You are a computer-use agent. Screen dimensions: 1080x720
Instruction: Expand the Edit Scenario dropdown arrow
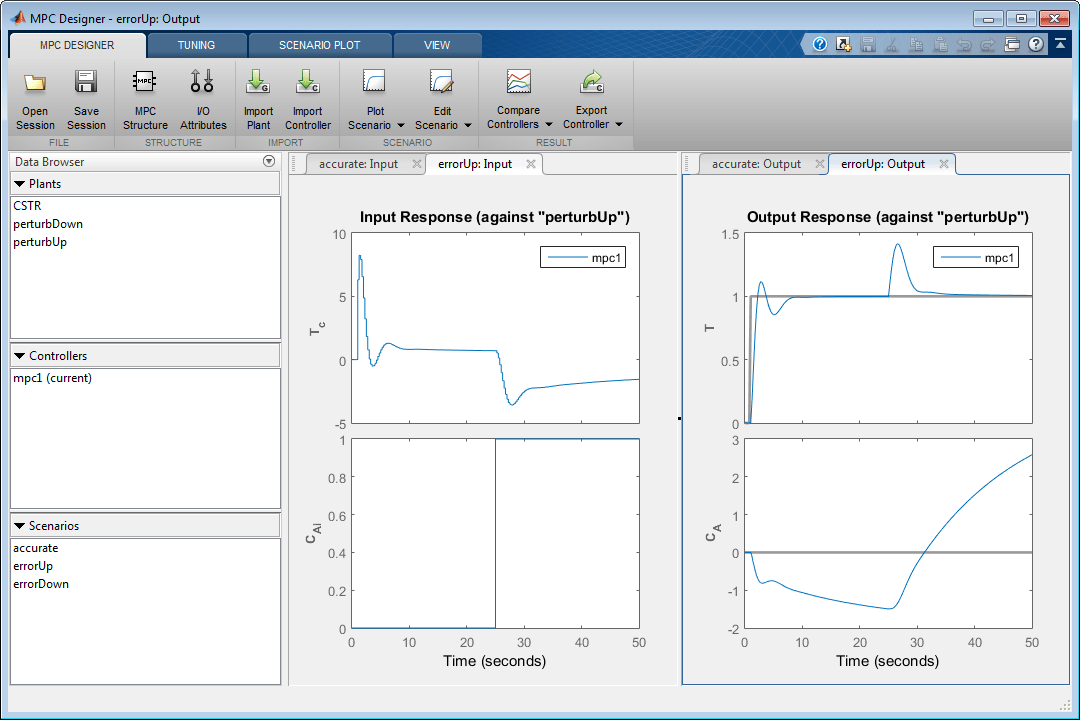coord(468,125)
